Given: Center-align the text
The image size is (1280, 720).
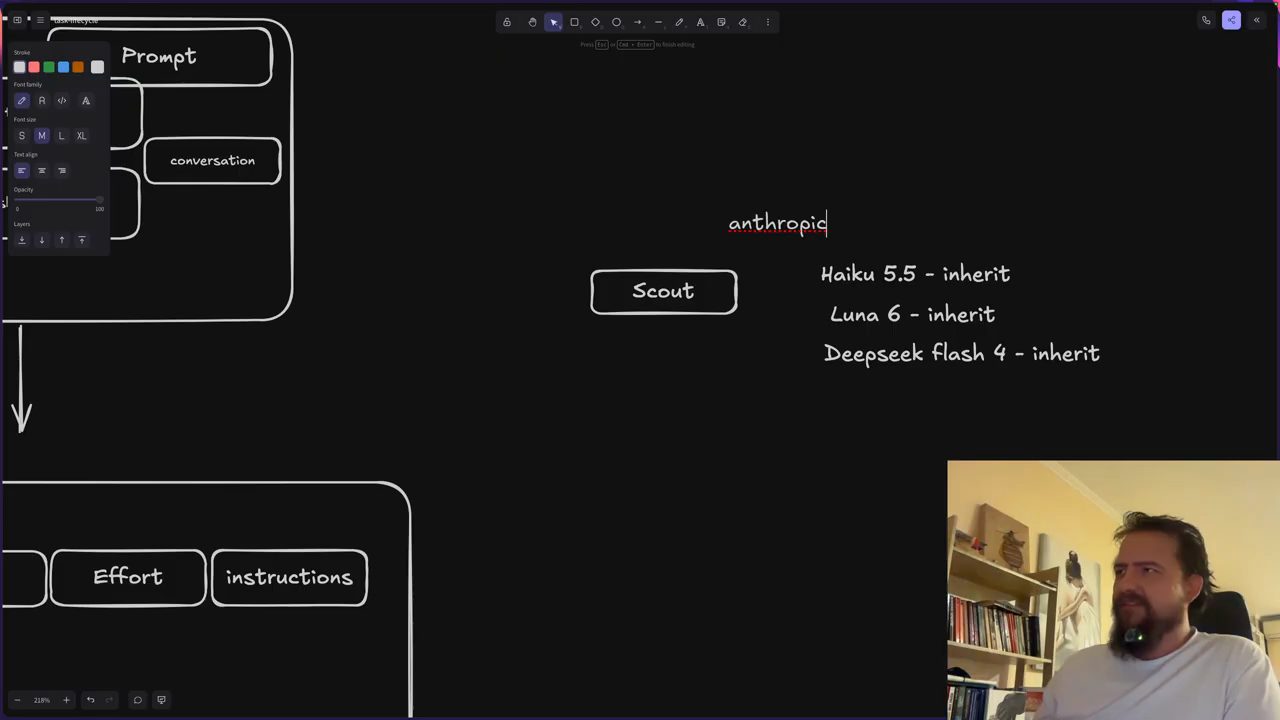Looking at the screenshot, I should 41,171.
